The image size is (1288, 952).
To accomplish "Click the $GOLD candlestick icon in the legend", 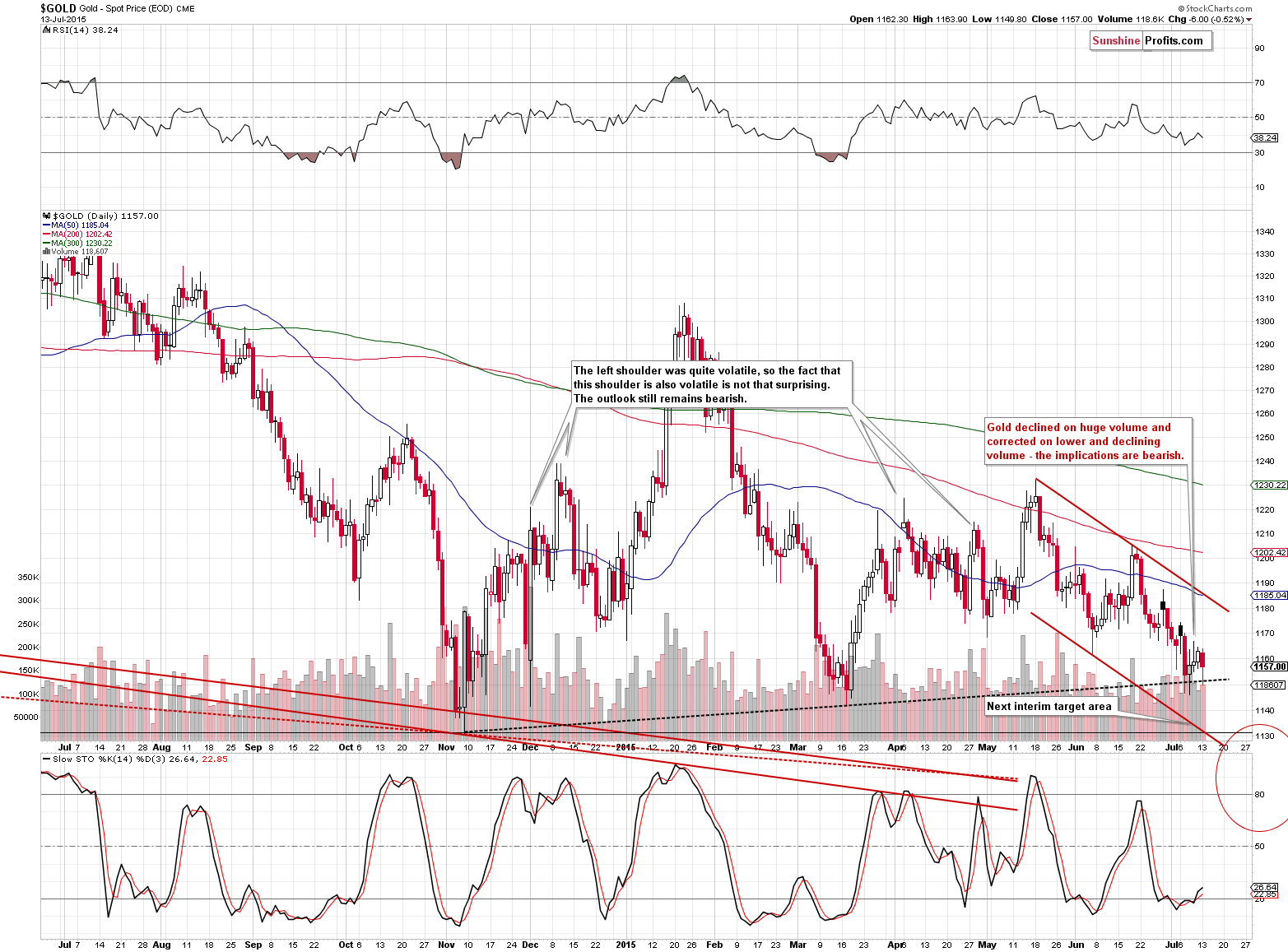I will [45, 216].
